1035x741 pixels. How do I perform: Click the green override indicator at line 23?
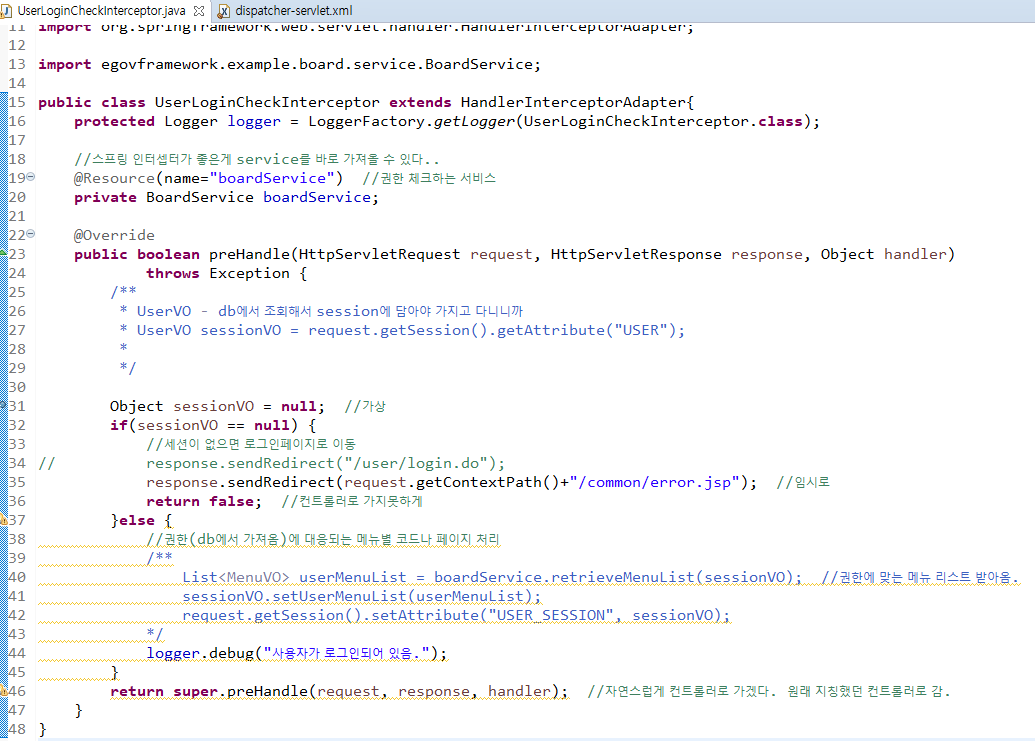(3, 253)
